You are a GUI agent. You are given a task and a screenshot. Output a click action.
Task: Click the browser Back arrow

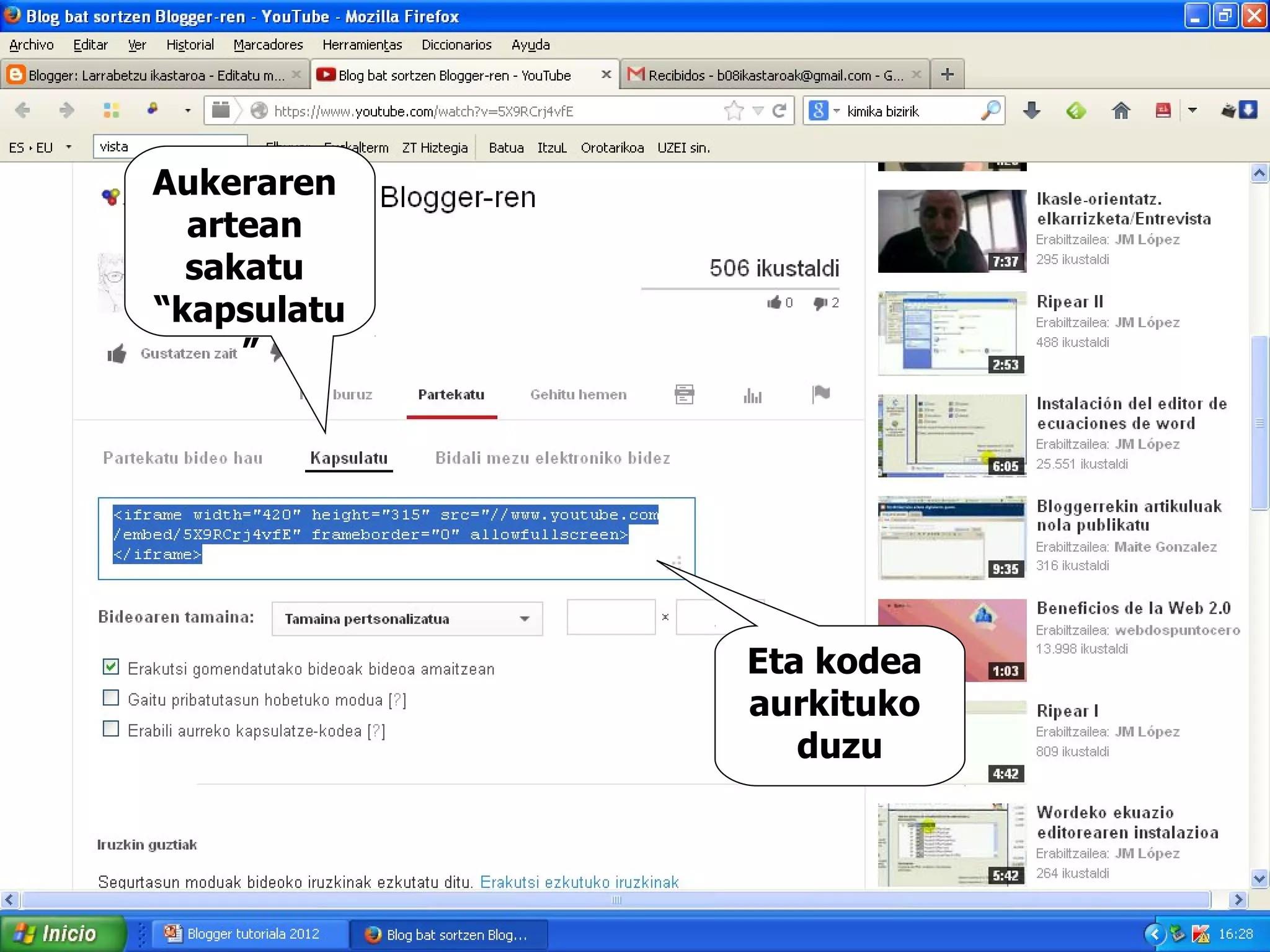(x=23, y=110)
